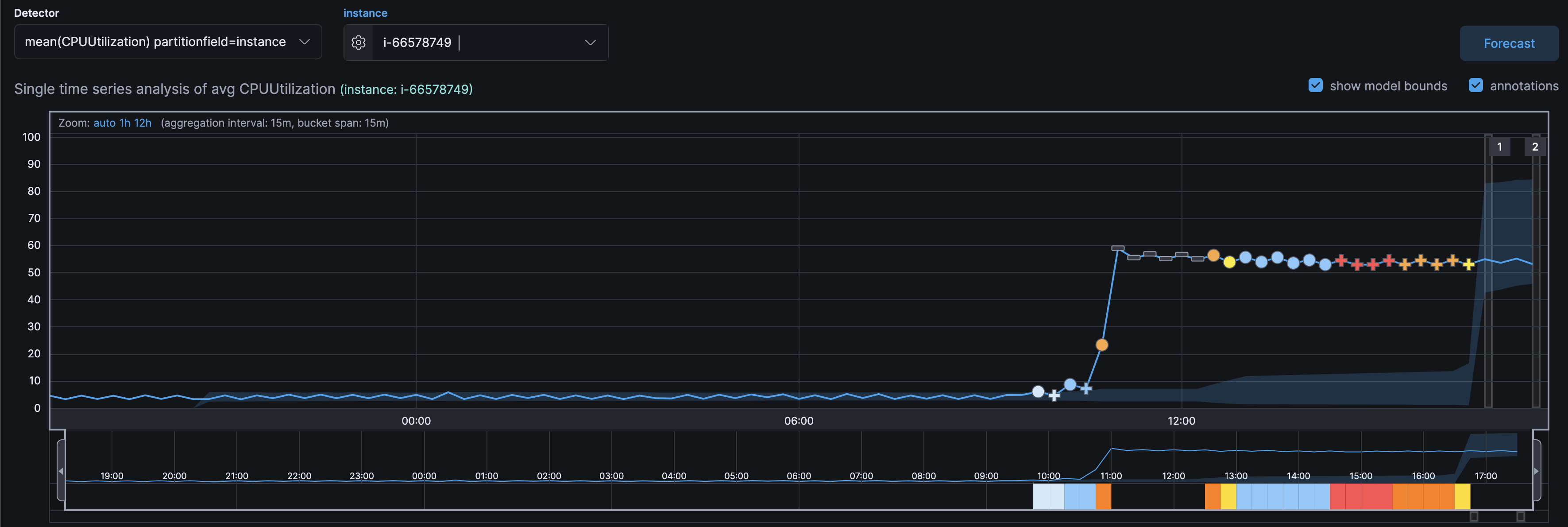Expand the instance combo box chevron
Screen dimensions: 1568x527
point(590,43)
